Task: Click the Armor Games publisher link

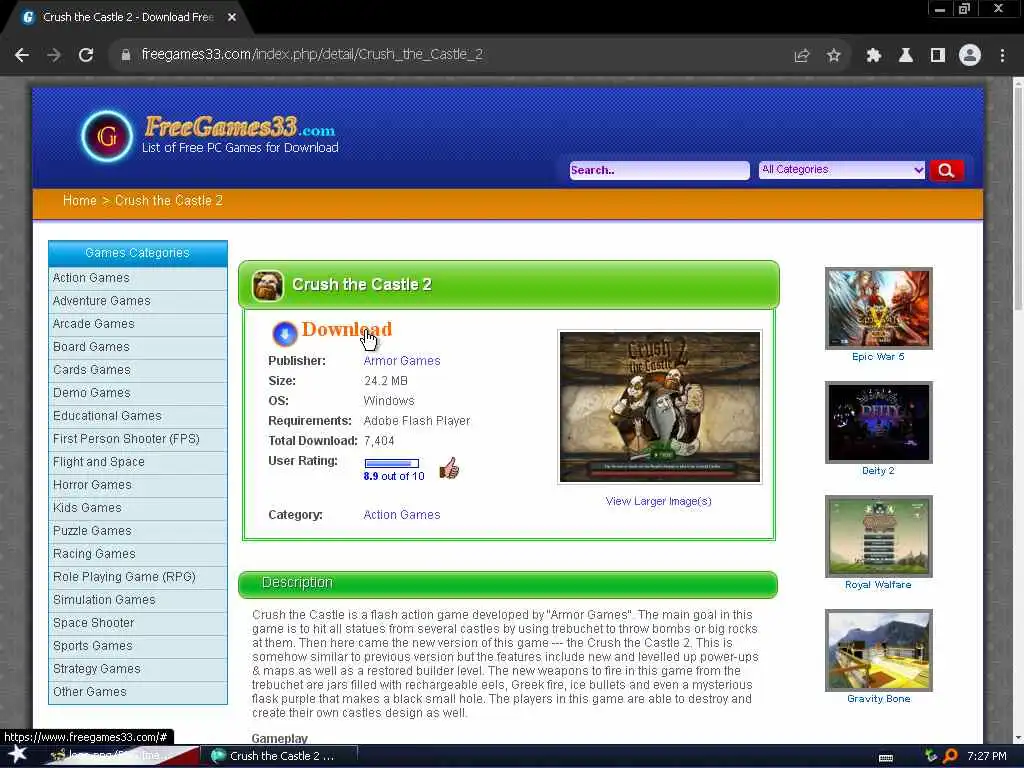Action: [x=402, y=360]
